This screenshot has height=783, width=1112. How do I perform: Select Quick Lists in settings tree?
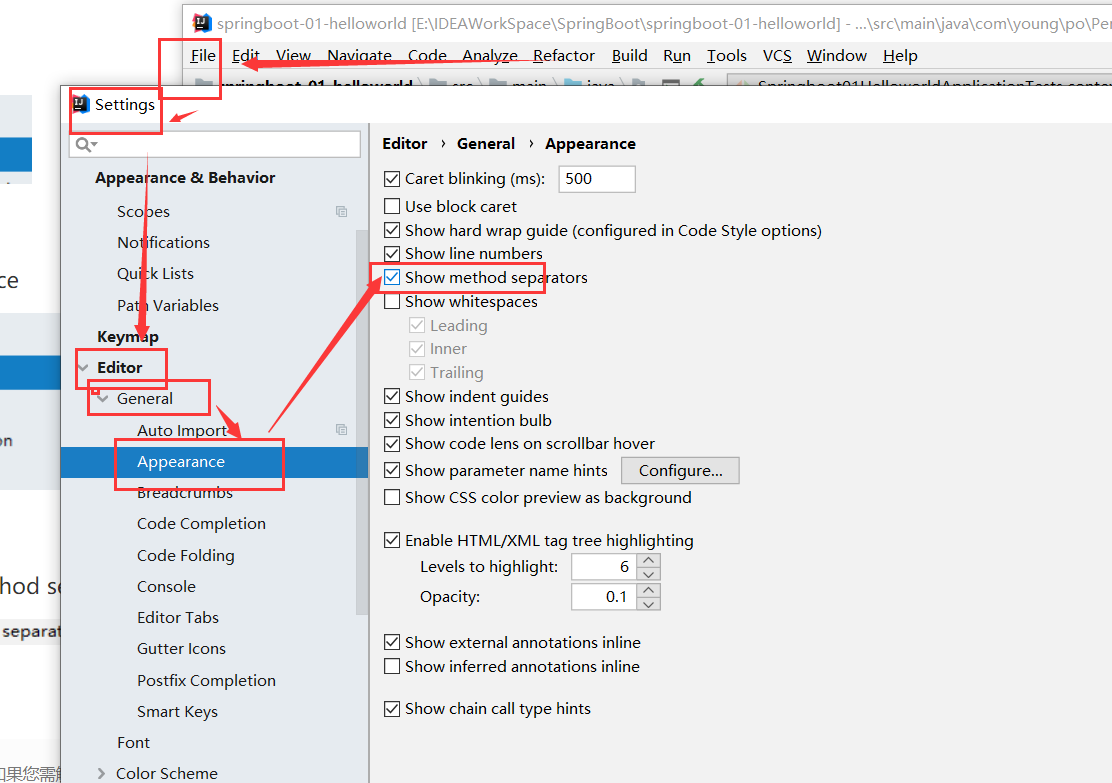coord(155,274)
